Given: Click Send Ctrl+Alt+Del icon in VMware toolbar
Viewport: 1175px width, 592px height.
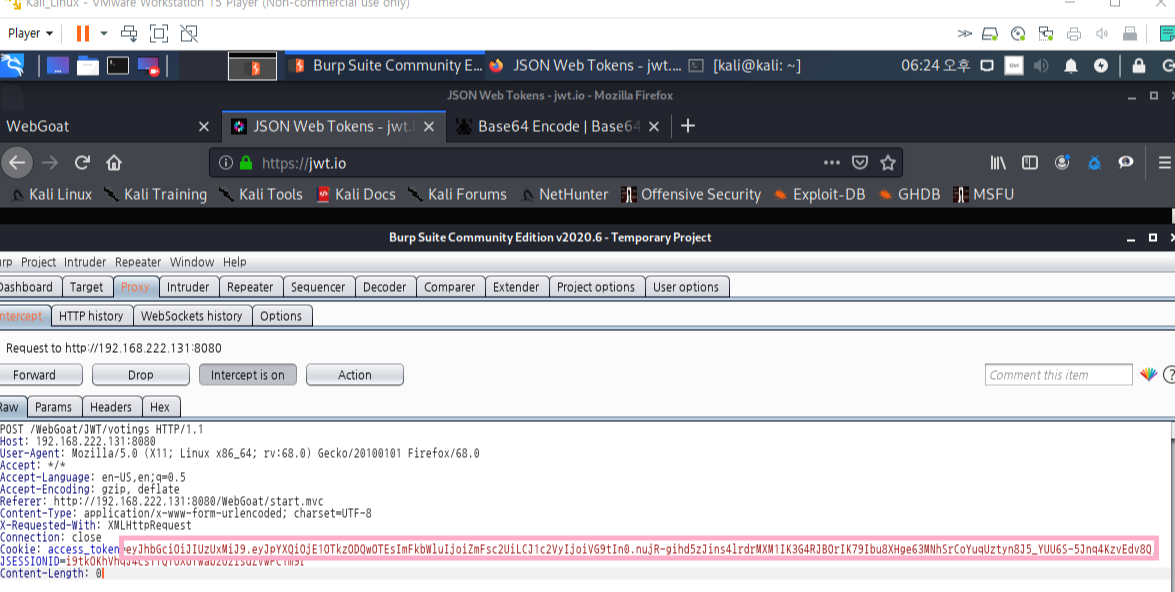Looking at the screenshot, I should click(x=129, y=33).
